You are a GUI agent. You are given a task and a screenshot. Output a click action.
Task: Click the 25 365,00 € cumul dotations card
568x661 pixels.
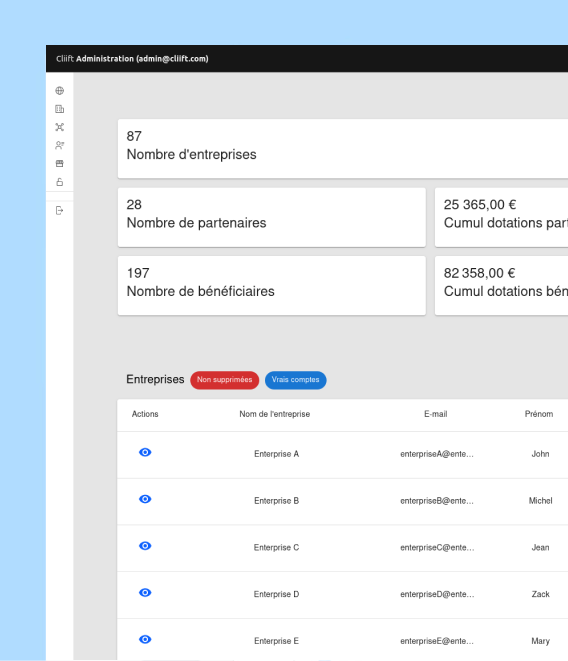point(501,217)
